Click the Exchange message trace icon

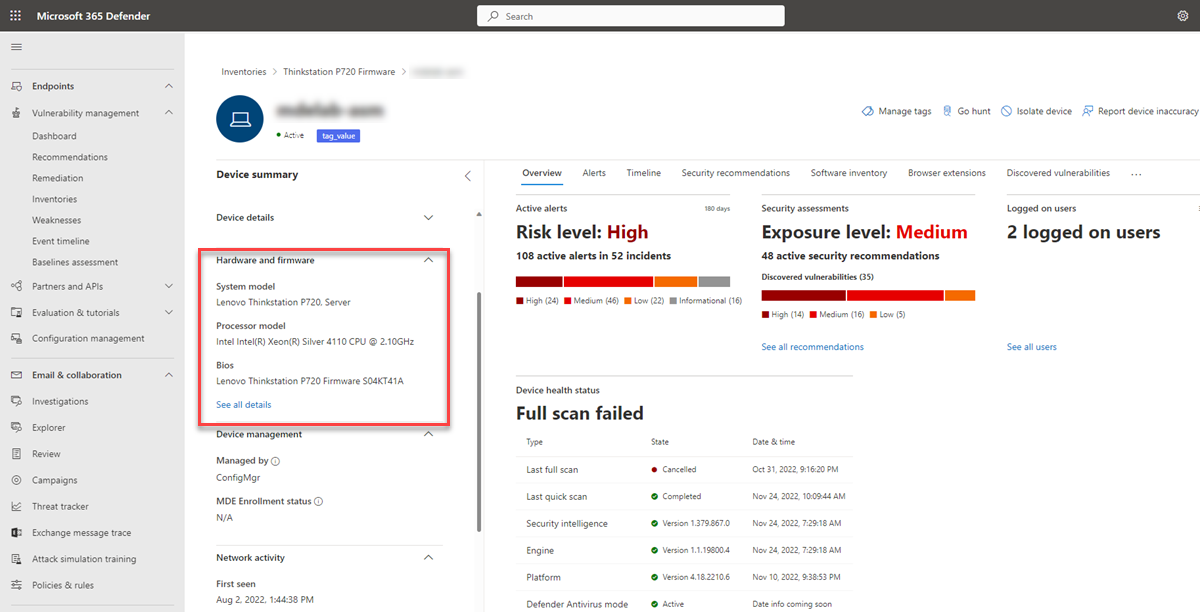tap(16, 533)
